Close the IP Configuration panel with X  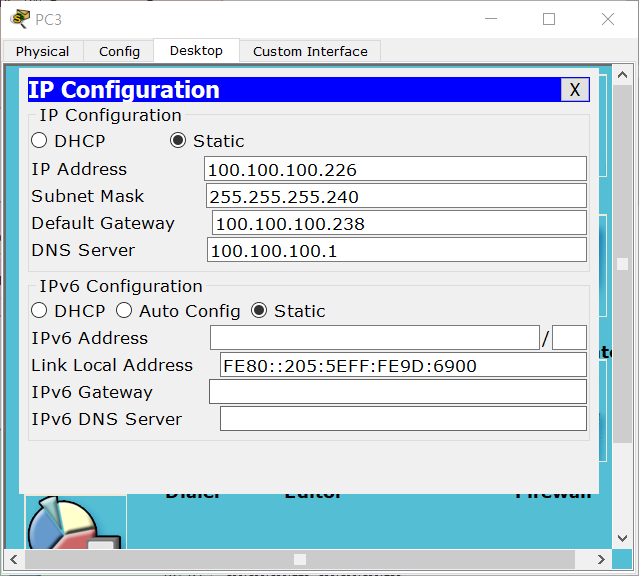(575, 89)
